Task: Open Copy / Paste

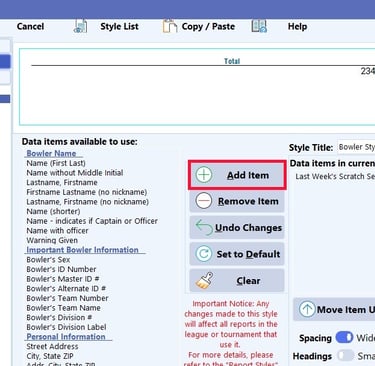Action: pyautogui.click(x=208, y=26)
